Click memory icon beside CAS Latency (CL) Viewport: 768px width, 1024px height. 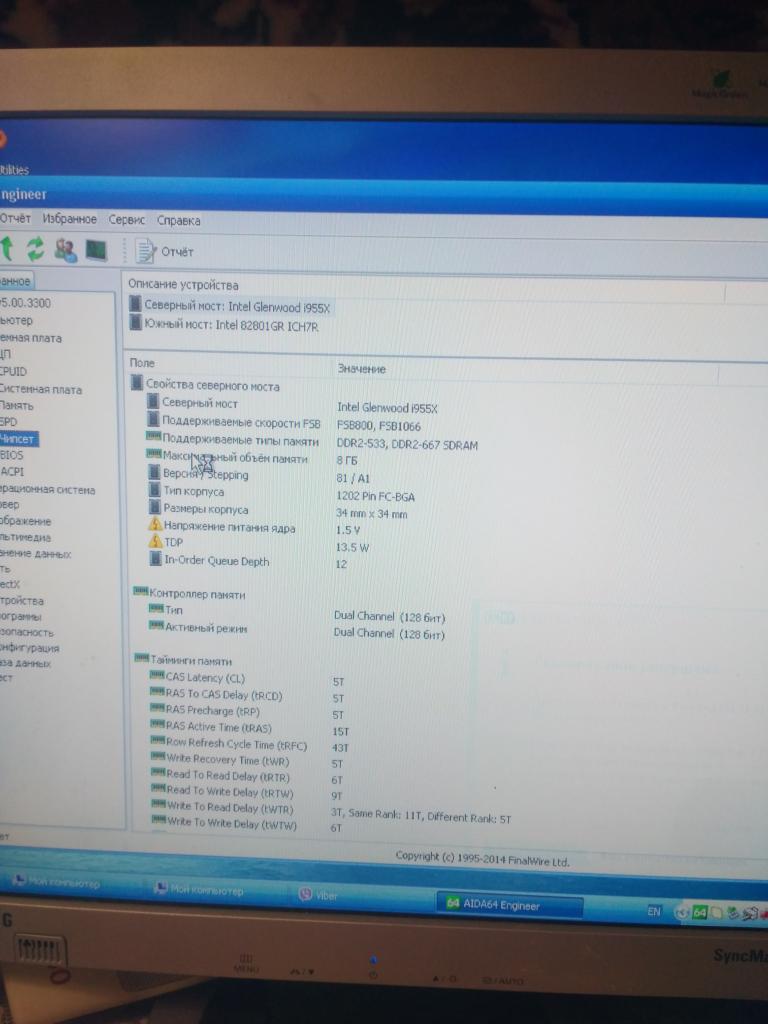[157, 675]
